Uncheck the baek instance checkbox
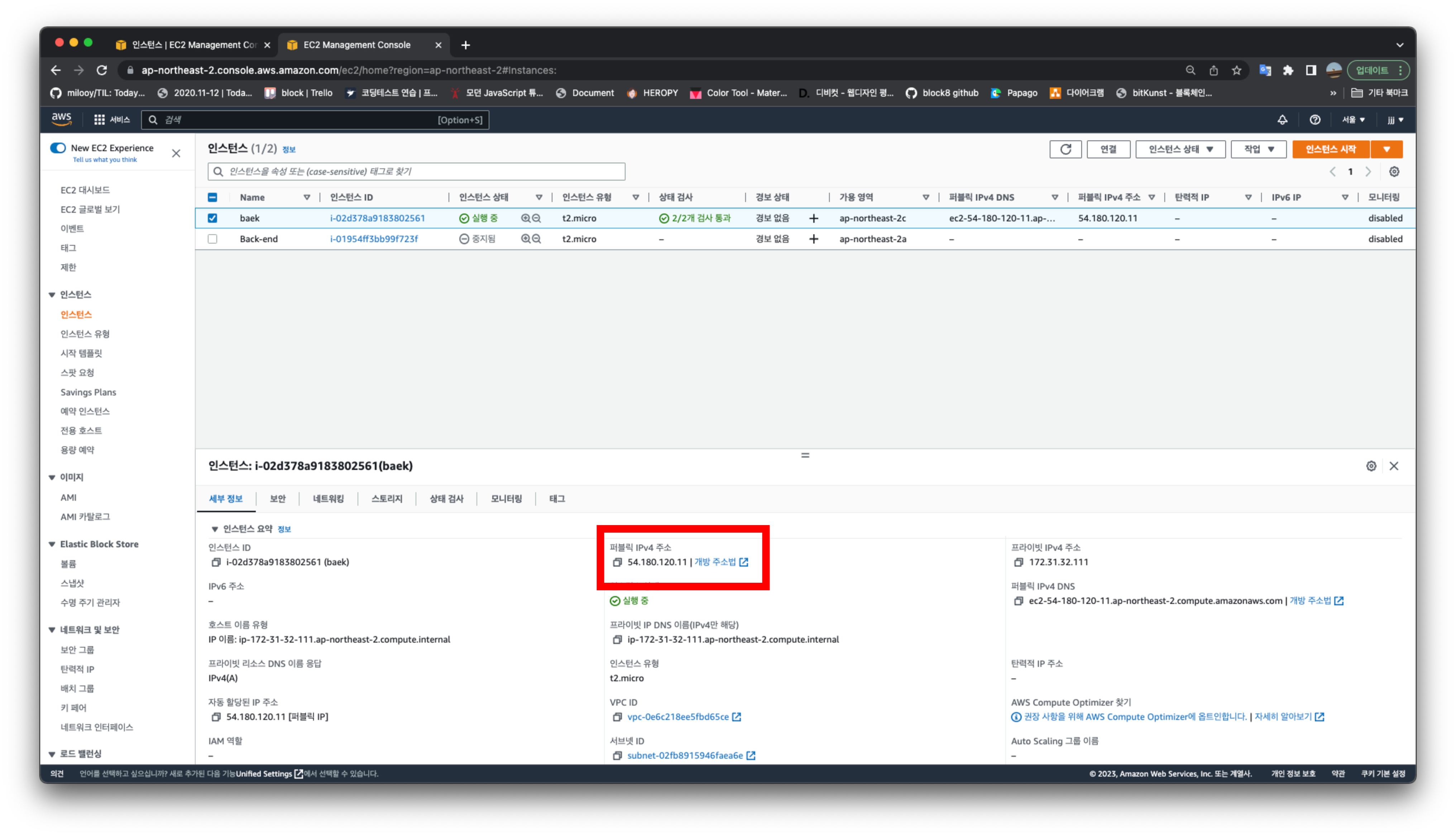The image size is (1456, 836). point(212,218)
